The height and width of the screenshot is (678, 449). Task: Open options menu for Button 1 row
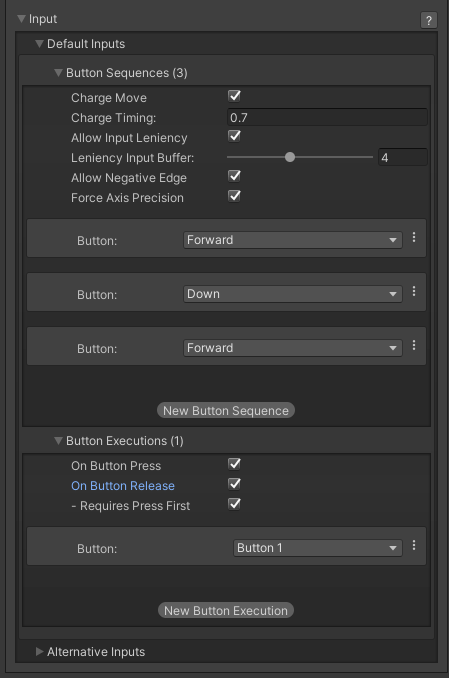(414, 546)
